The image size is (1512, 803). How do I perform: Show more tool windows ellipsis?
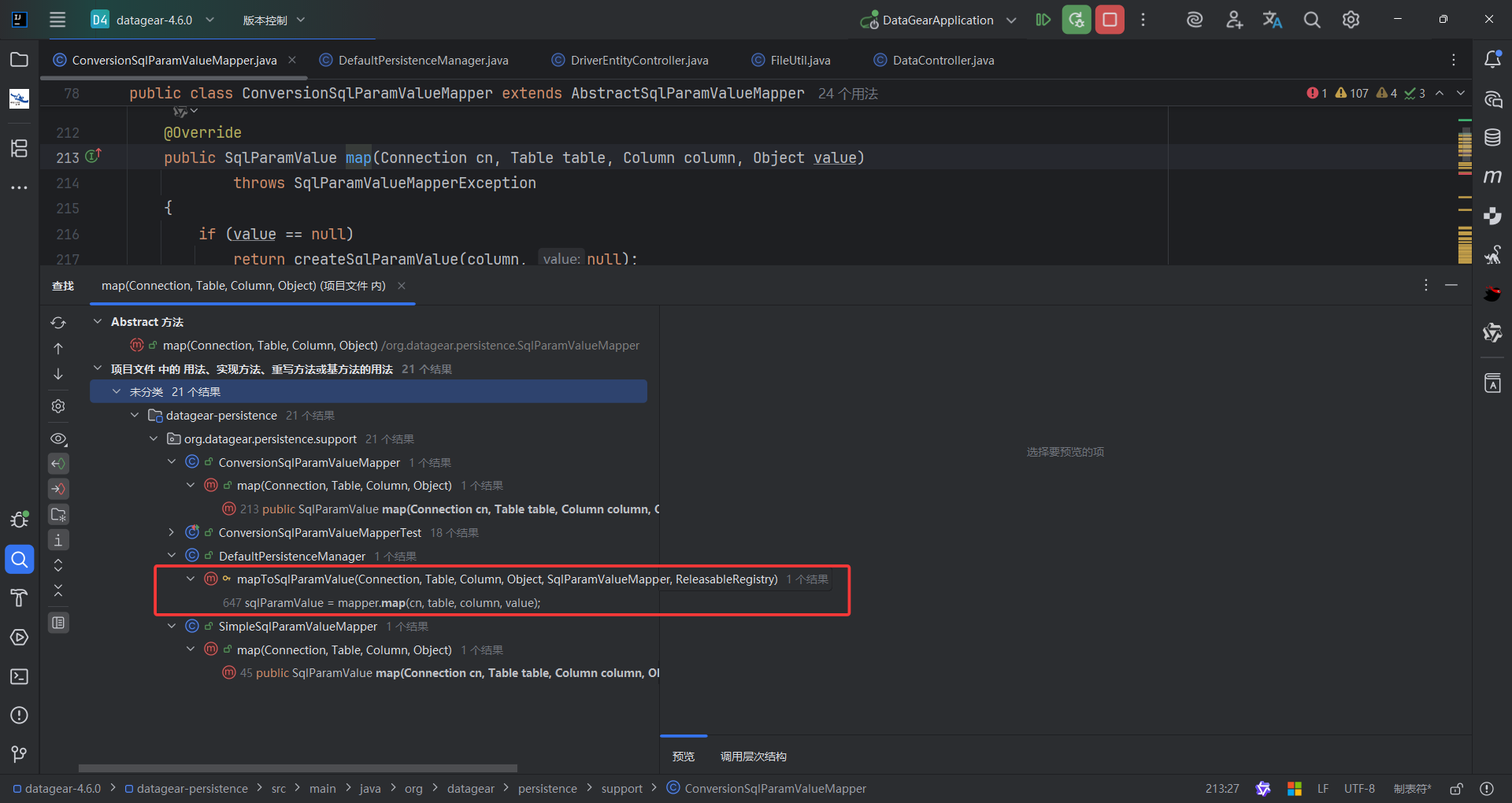(x=19, y=187)
